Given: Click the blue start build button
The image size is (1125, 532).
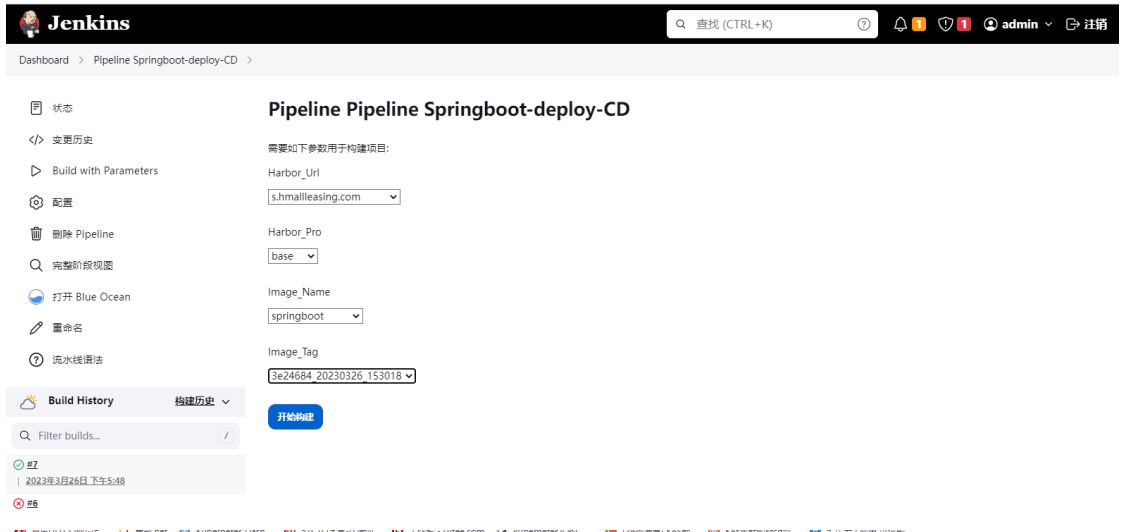Looking at the screenshot, I should [295, 417].
